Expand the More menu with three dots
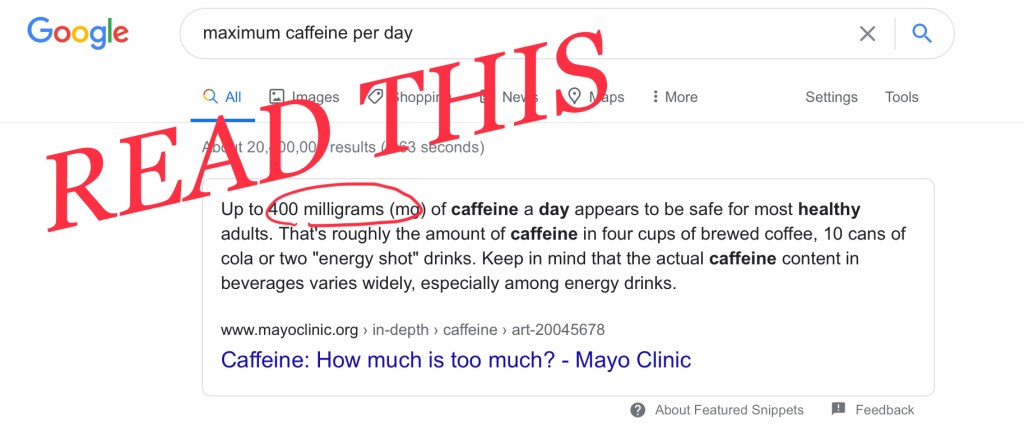This screenshot has width=1024, height=429. [x=674, y=97]
